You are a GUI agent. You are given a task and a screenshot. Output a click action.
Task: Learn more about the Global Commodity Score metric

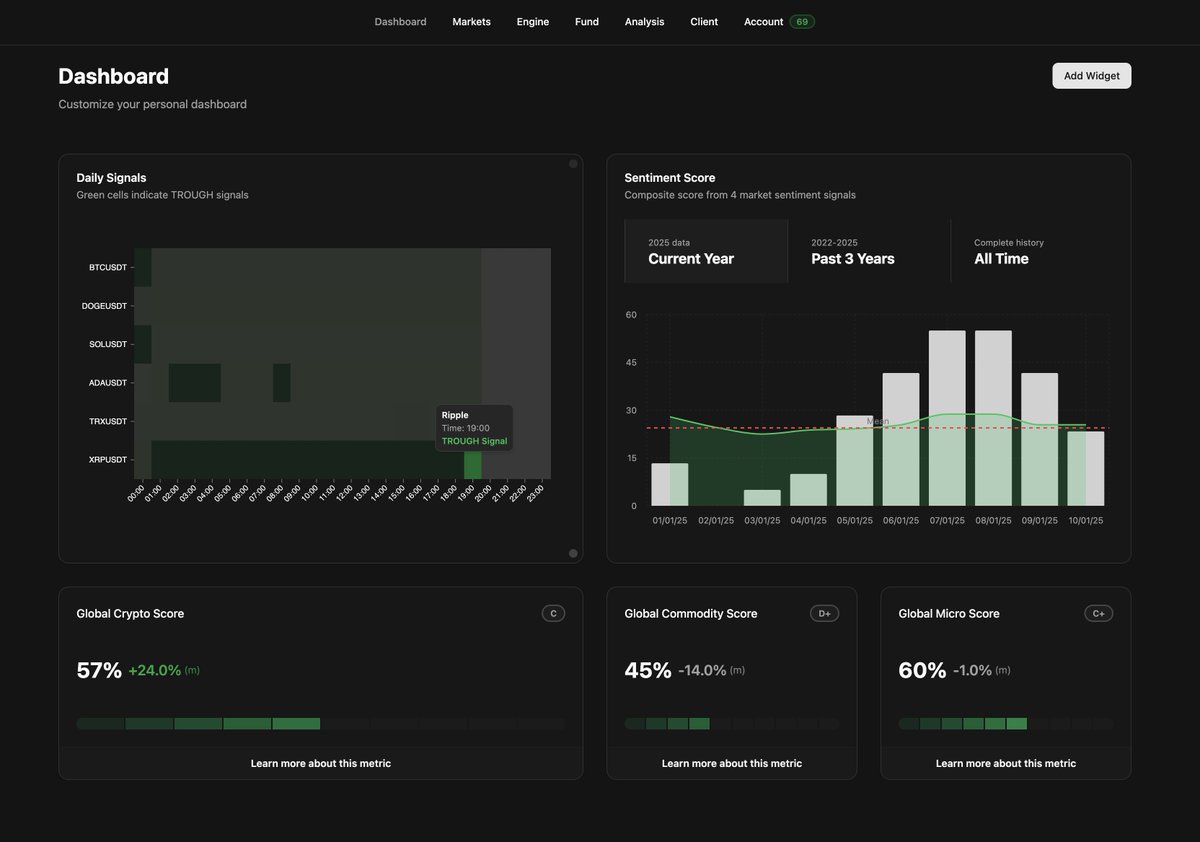pos(731,762)
